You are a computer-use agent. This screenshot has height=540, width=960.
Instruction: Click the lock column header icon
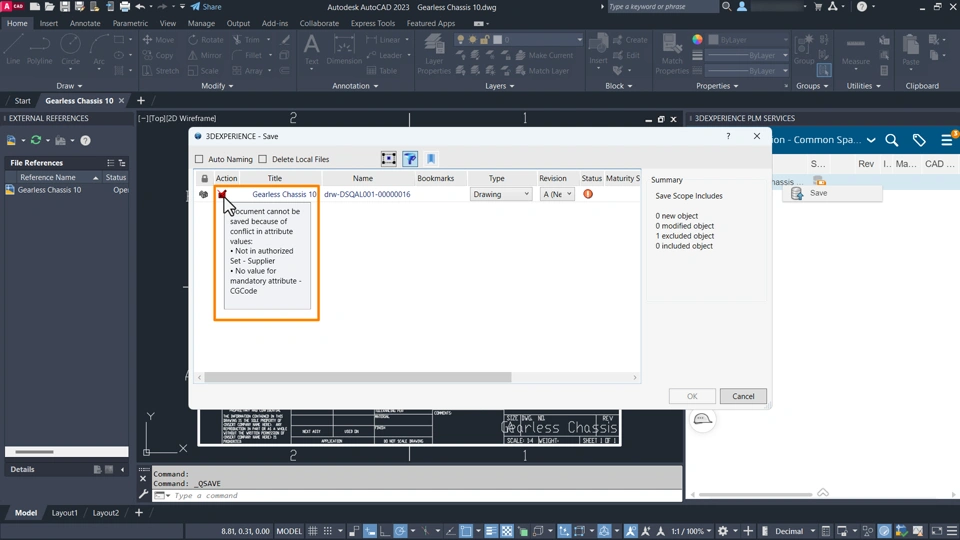pyautogui.click(x=204, y=178)
